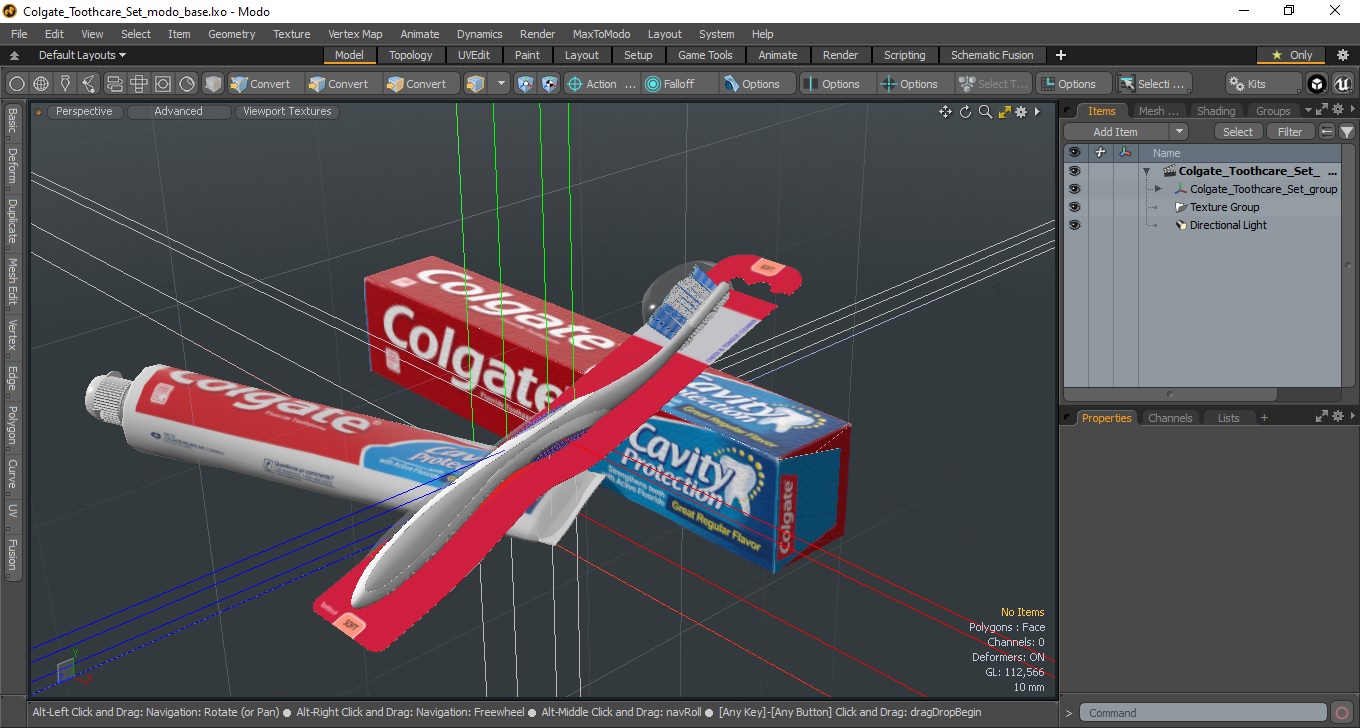This screenshot has width=1360, height=728.
Task: Open viewport settings gear icon
Action: 1021,112
